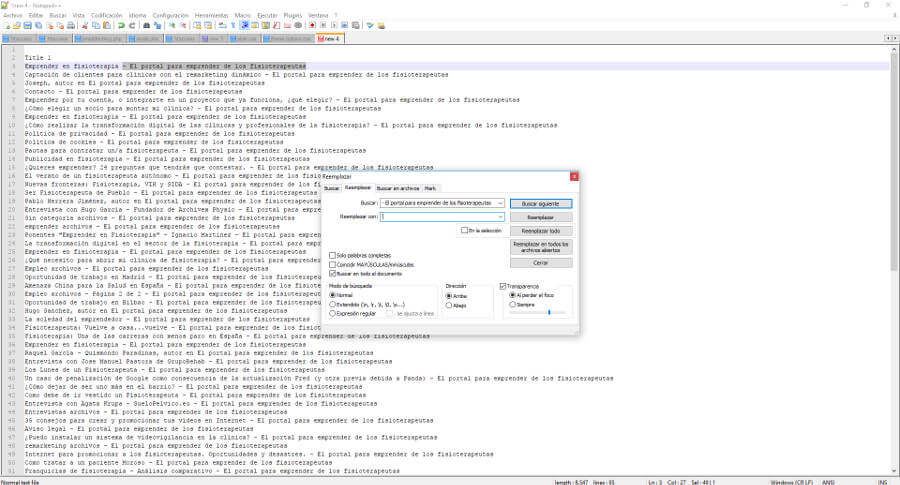900x485 pixels.
Task: Click the Play macro toolbar icon
Action: [x=334, y=25]
